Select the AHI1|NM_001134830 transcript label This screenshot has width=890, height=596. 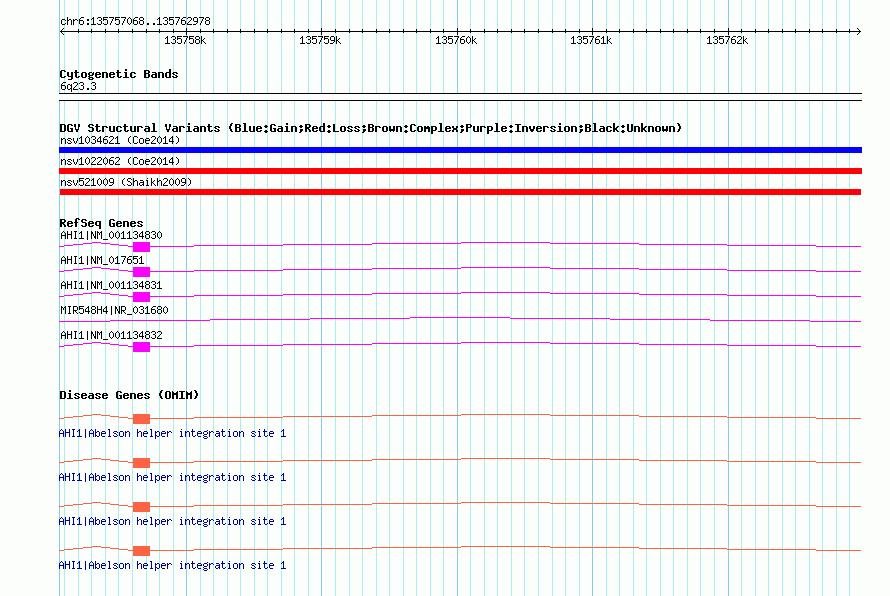coord(111,235)
